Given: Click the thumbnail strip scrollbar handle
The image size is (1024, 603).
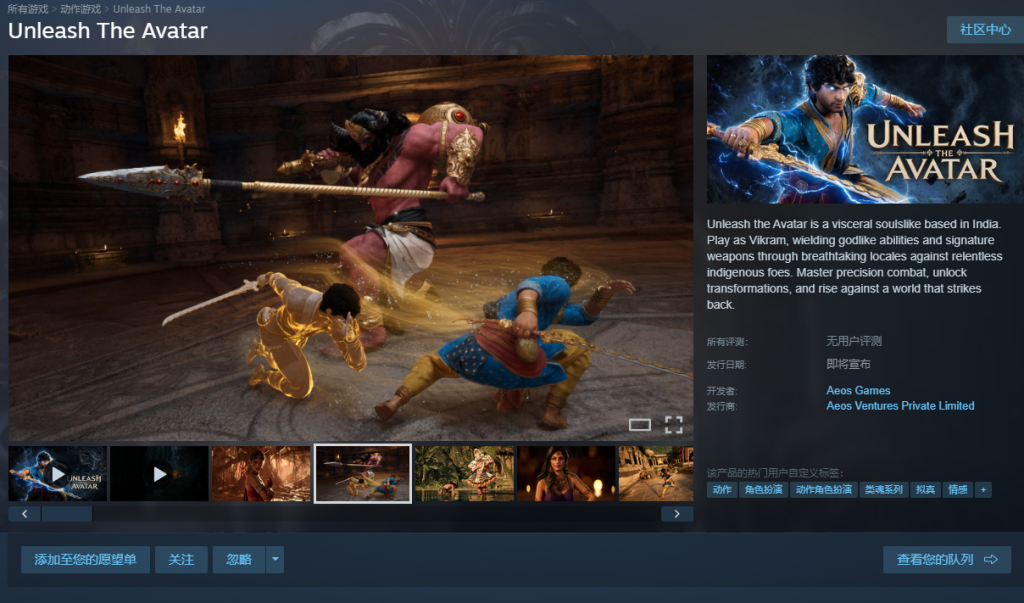Looking at the screenshot, I should point(67,514).
